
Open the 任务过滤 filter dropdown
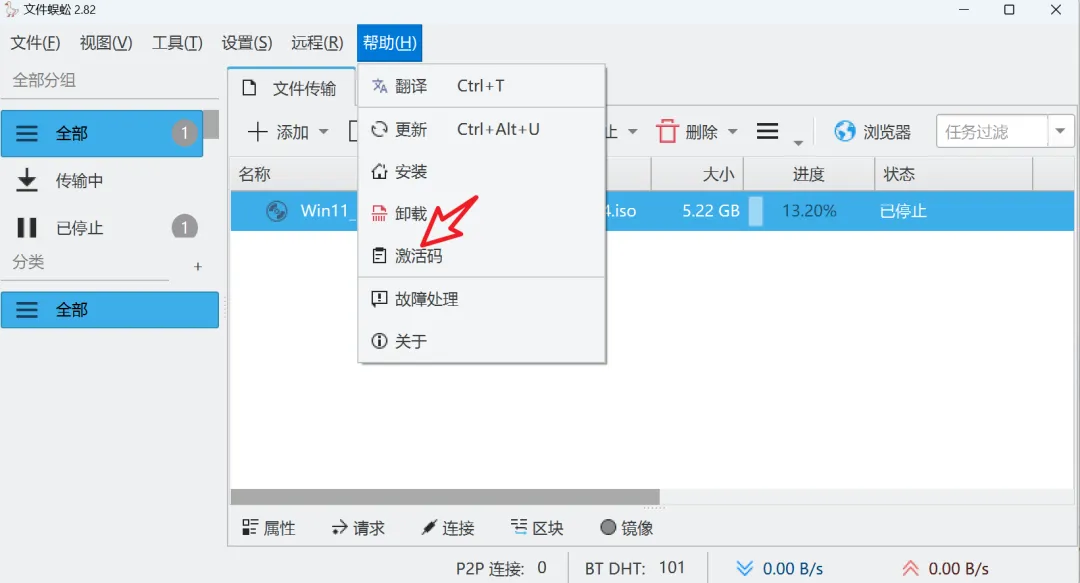[x=1062, y=131]
